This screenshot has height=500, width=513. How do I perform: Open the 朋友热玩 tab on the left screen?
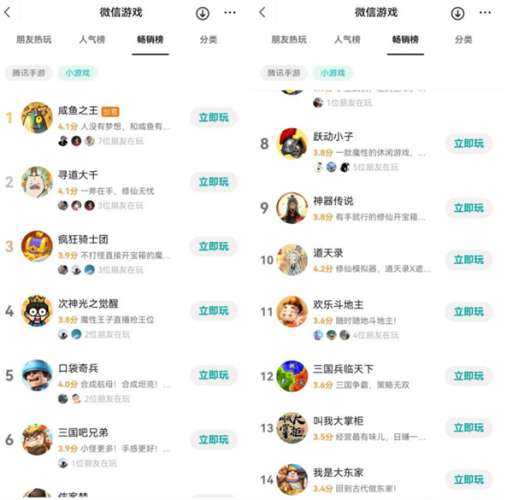tap(34, 40)
